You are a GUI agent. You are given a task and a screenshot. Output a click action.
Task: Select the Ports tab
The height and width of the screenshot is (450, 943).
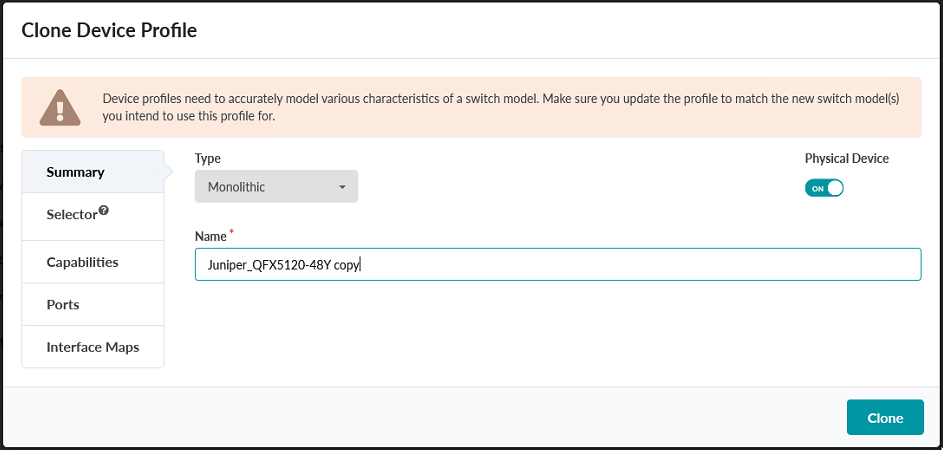coord(63,304)
